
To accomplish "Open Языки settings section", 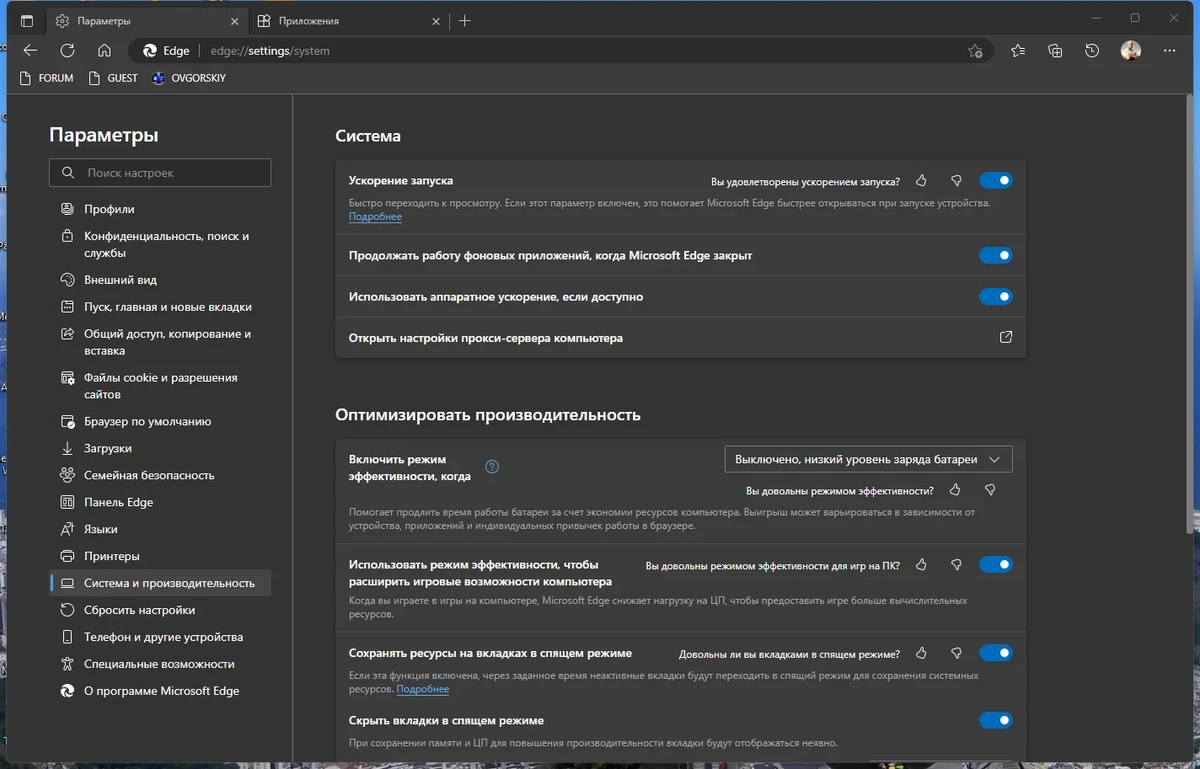I will (x=160, y=530).
